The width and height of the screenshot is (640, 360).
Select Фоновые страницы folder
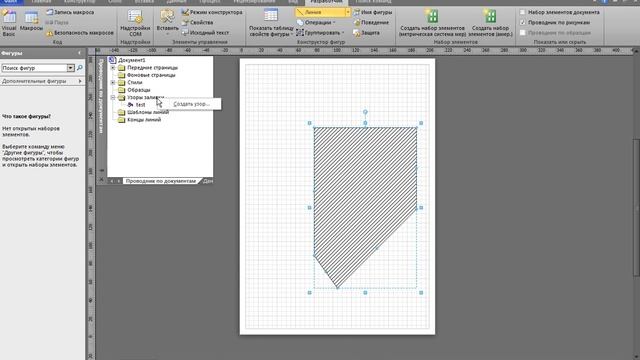(151, 75)
